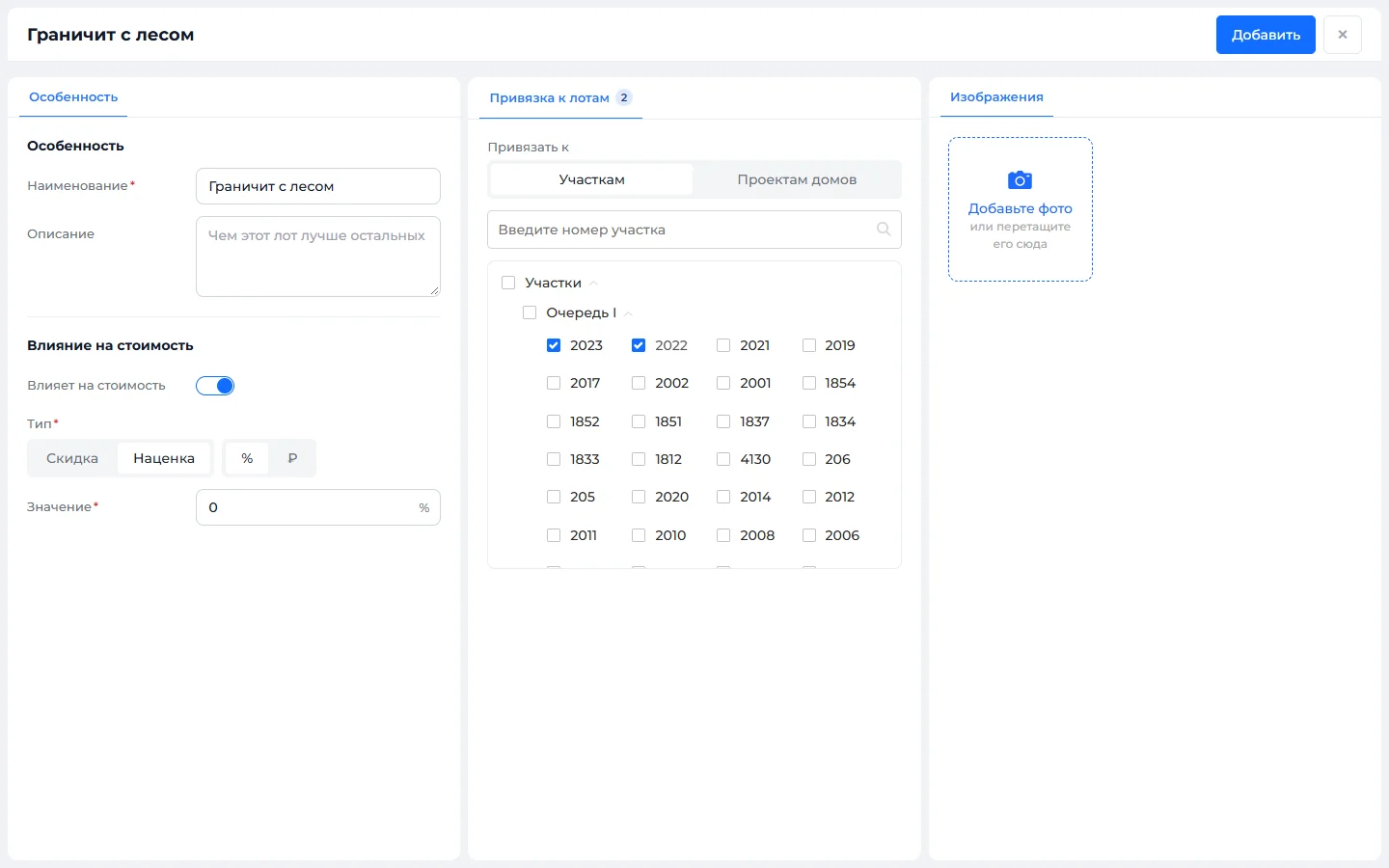1389x868 pixels.
Task: Check the Участки root checkbox
Action: coord(508,283)
